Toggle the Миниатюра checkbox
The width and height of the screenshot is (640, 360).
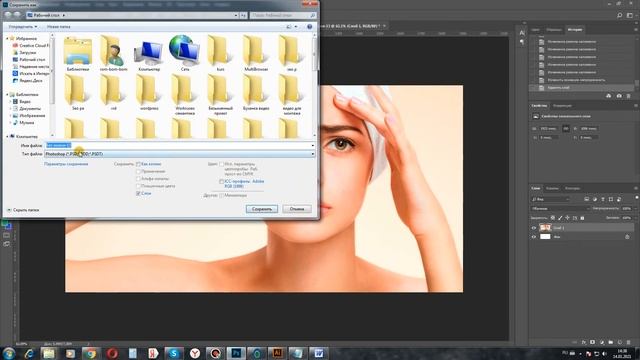[222, 196]
